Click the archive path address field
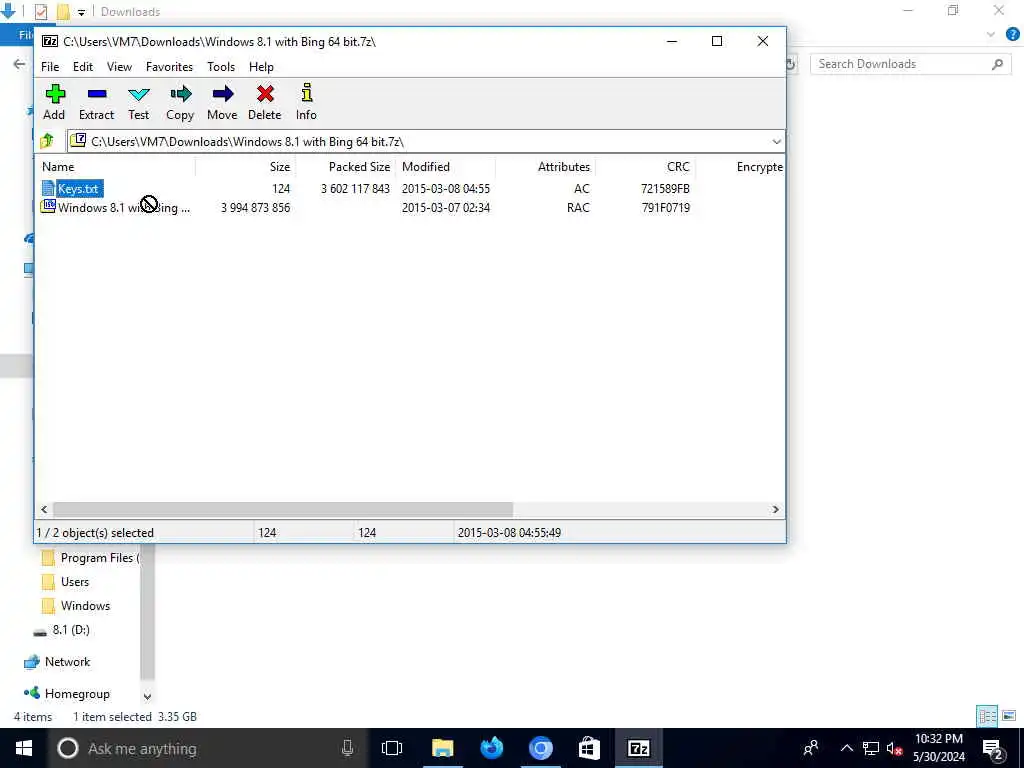 coord(418,142)
